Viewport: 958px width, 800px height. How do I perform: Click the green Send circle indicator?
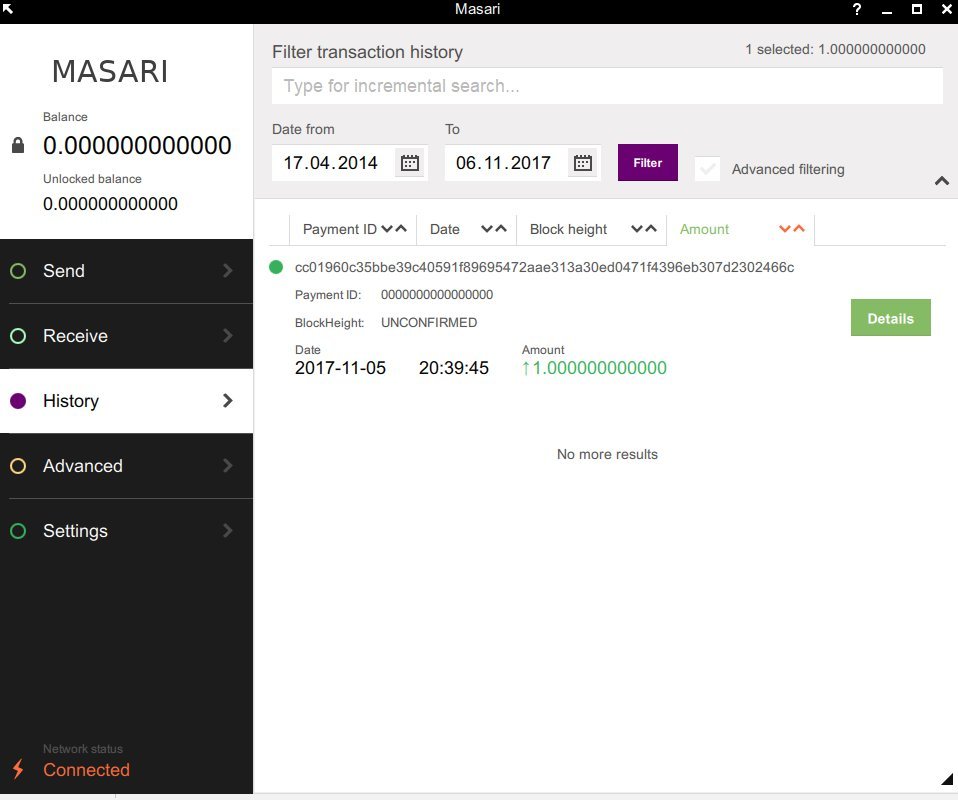(x=18, y=271)
